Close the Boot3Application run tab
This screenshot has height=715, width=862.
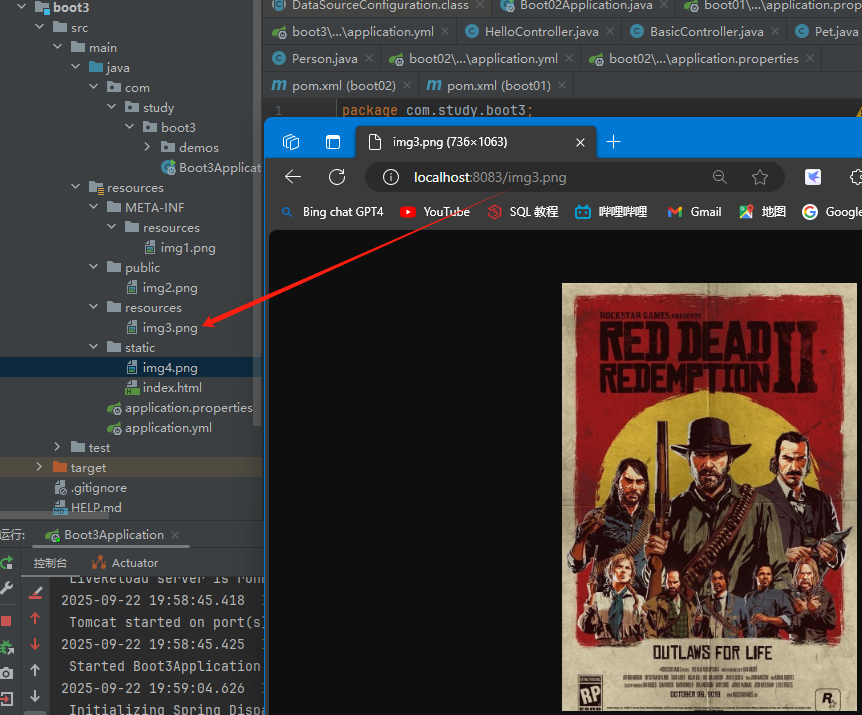click(175, 535)
